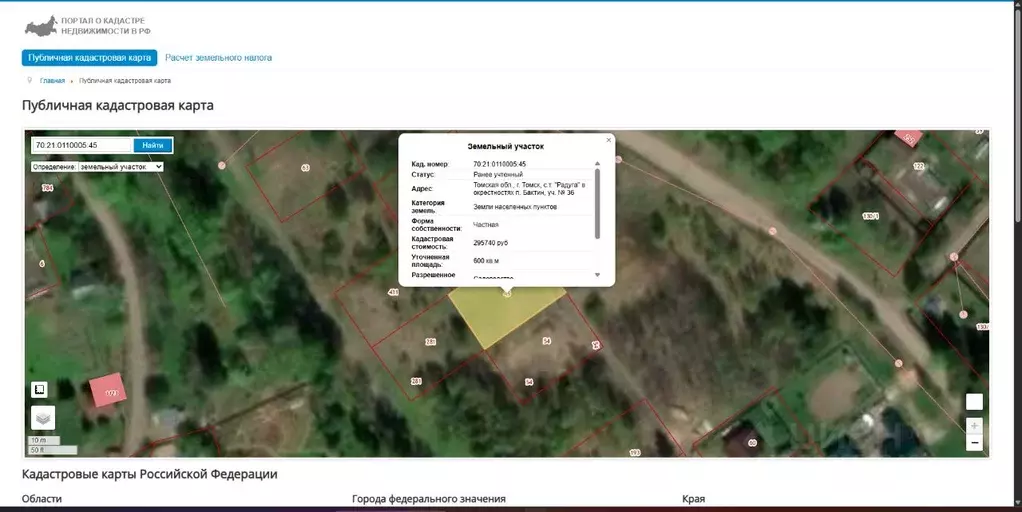Click the white square button above zoom controls
Screen dimensions: 1022x512
(974, 402)
